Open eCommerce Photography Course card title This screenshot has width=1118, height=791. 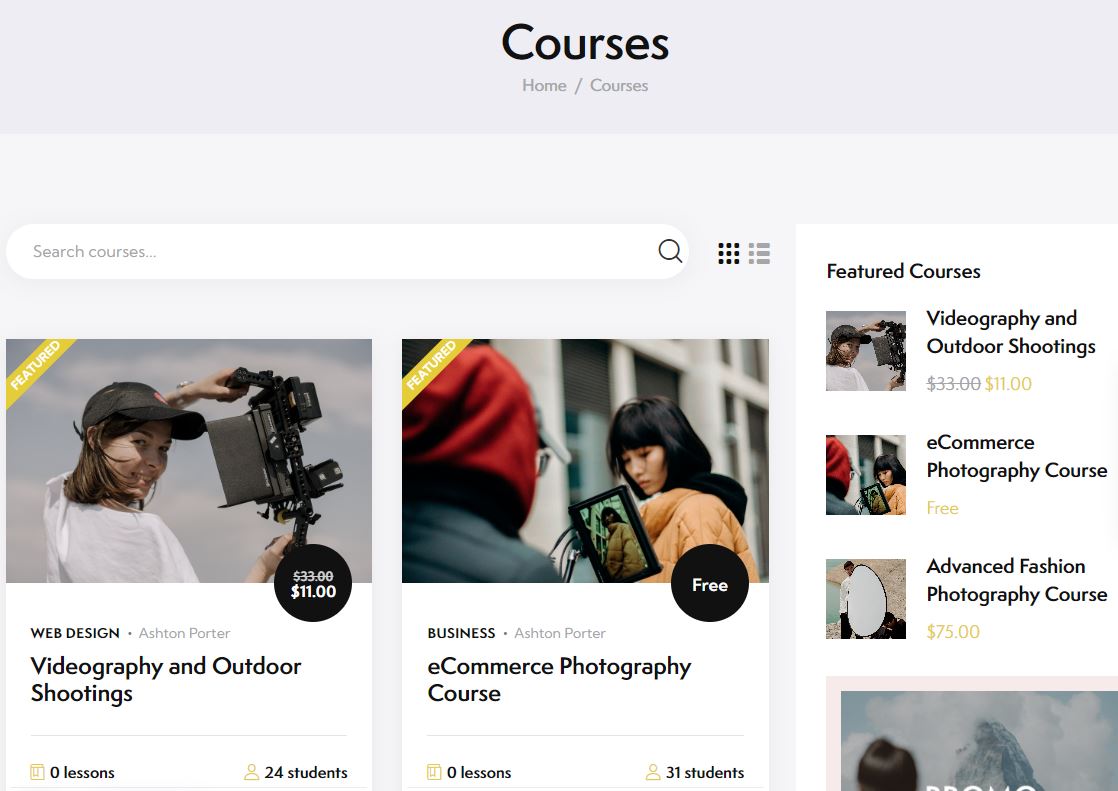[559, 680]
